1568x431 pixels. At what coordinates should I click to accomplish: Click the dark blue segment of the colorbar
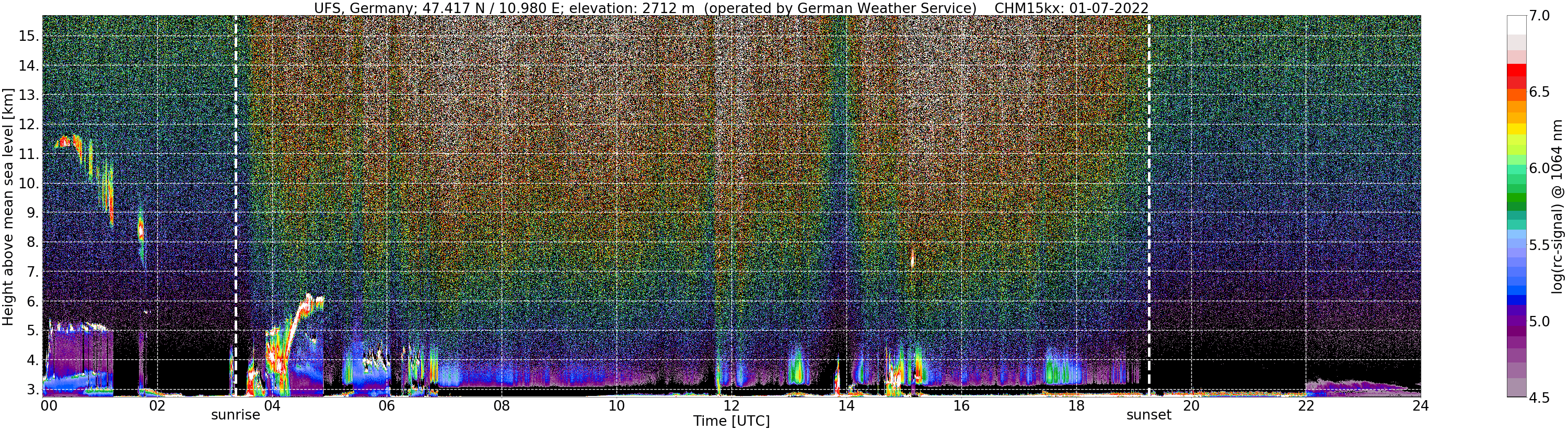(1516, 300)
